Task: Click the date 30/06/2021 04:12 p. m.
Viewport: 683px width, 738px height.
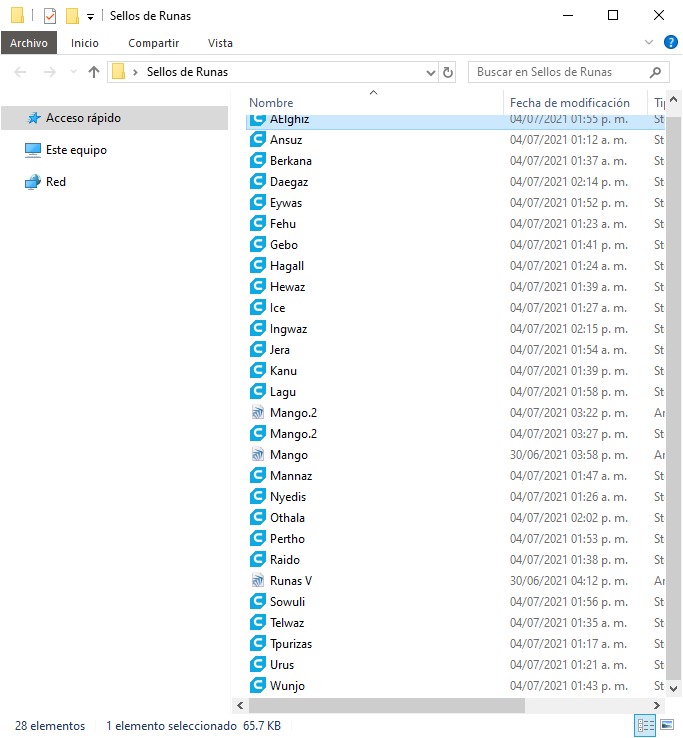Action: click(x=569, y=581)
